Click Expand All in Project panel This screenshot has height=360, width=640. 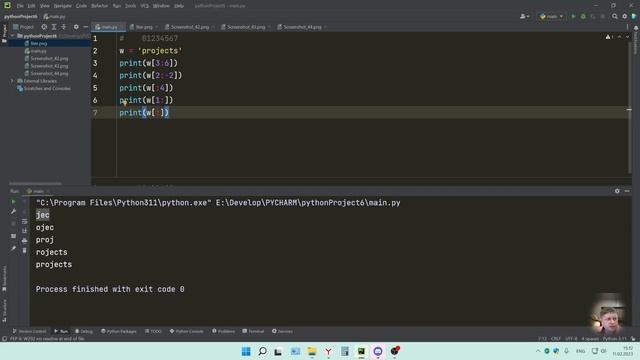(x=54, y=27)
